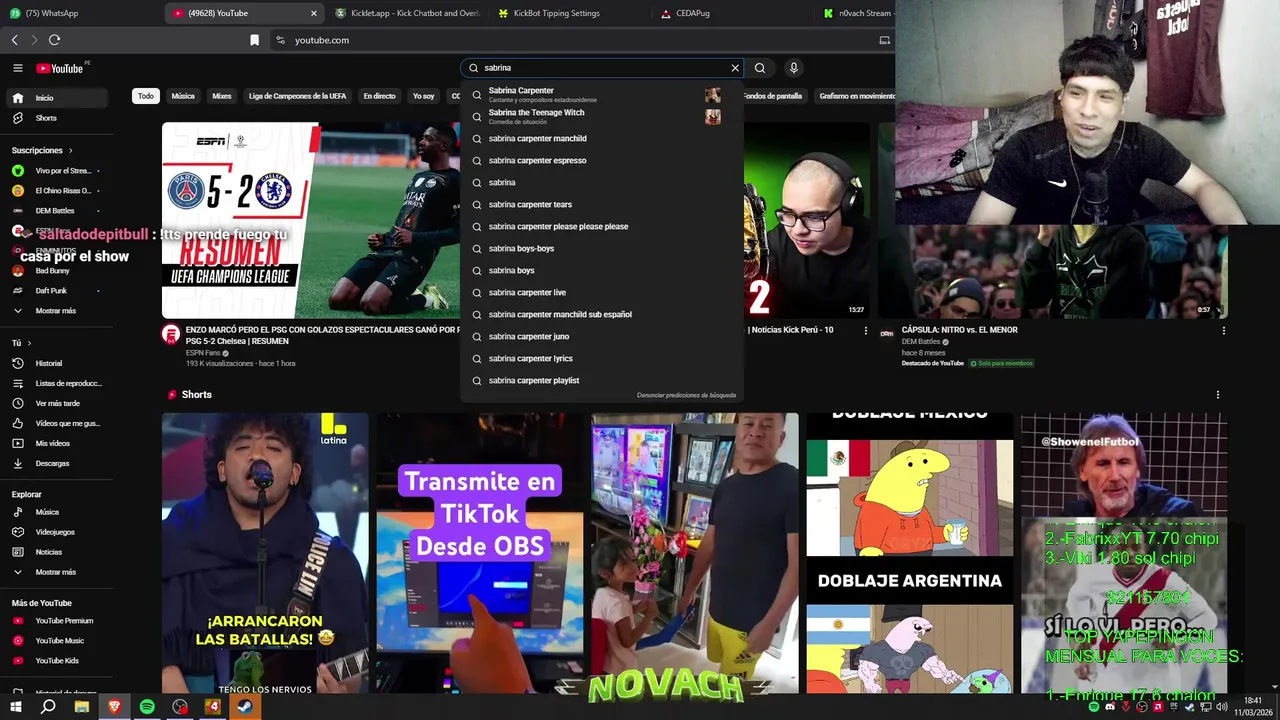Open Listas de reproducción

point(58,383)
